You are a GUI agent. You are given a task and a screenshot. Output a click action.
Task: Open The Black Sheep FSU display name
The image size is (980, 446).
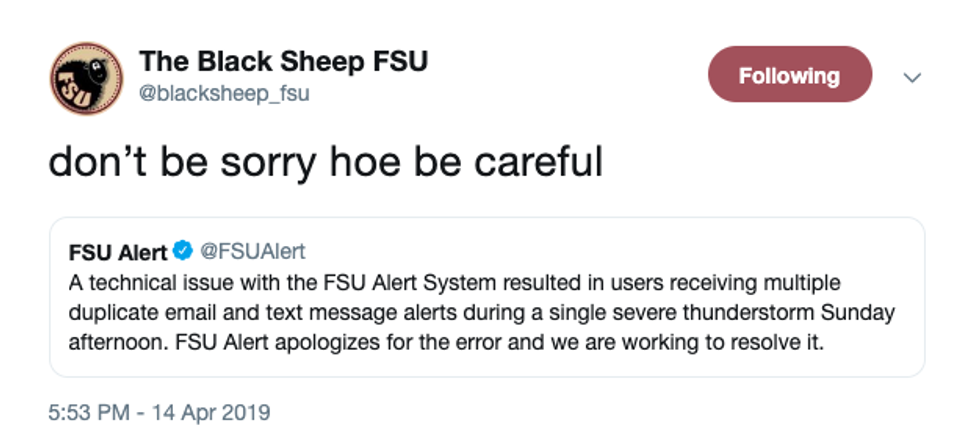click(283, 61)
